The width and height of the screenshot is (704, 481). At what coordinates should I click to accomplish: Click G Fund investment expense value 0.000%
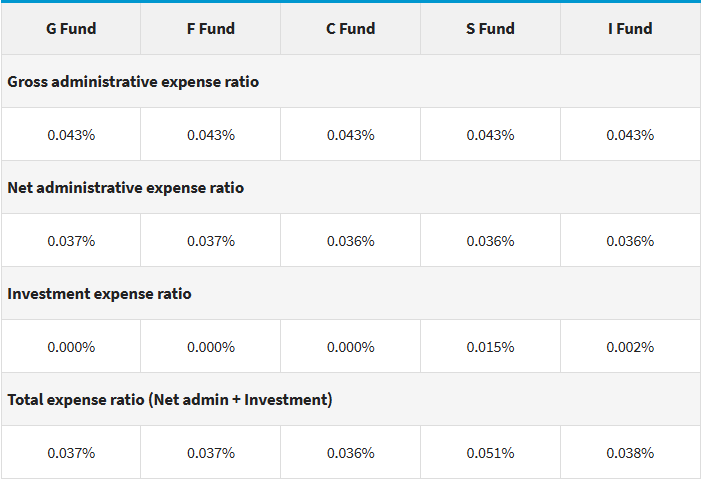(x=71, y=347)
